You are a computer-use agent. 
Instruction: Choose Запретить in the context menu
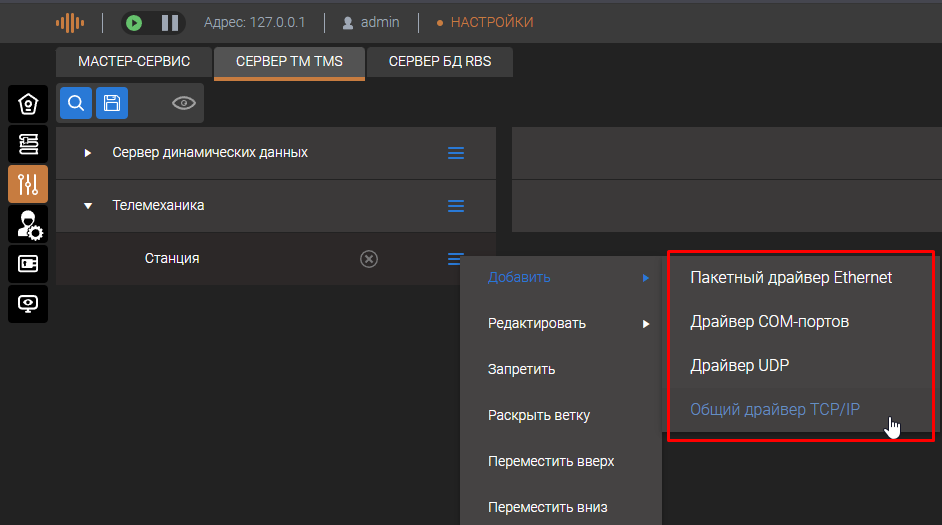click(521, 369)
